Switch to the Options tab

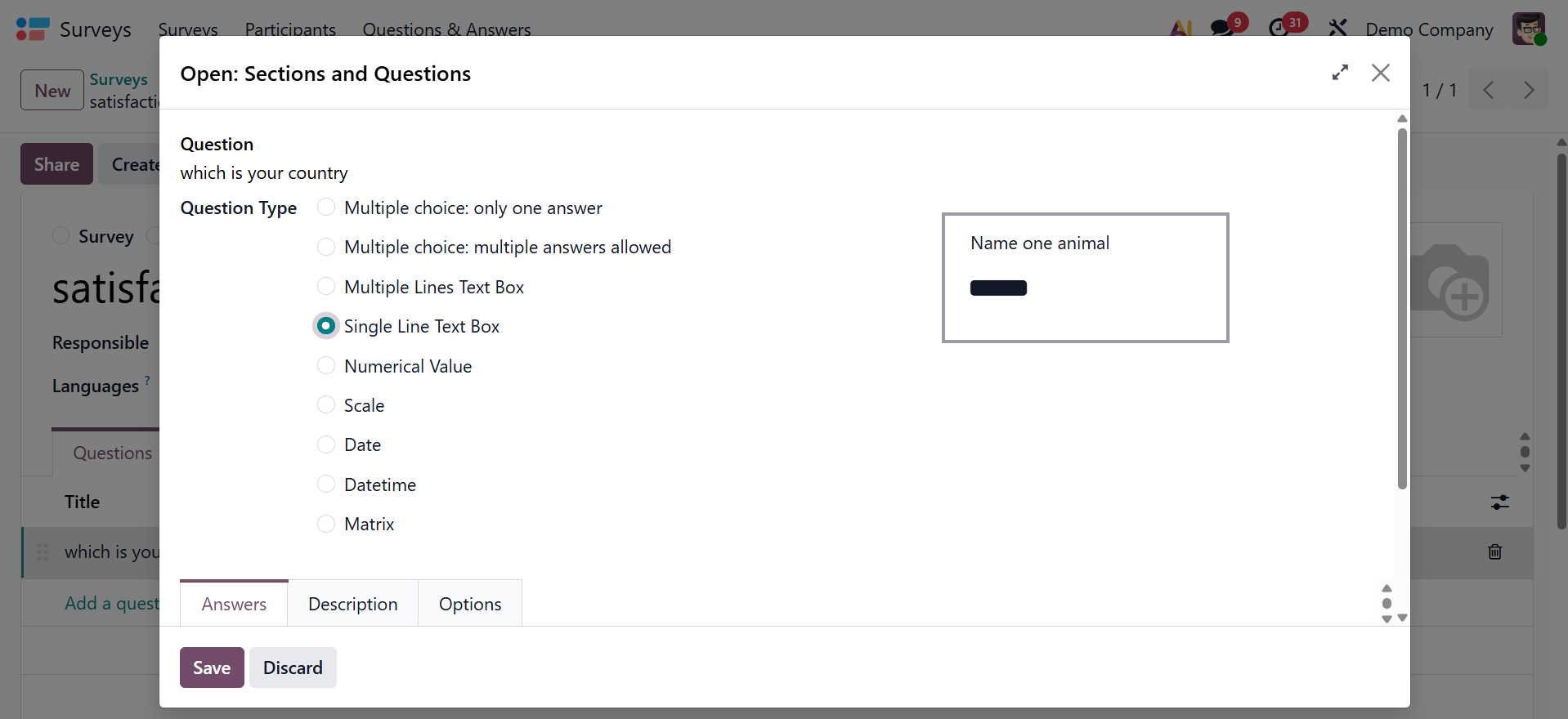click(x=470, y=604)
